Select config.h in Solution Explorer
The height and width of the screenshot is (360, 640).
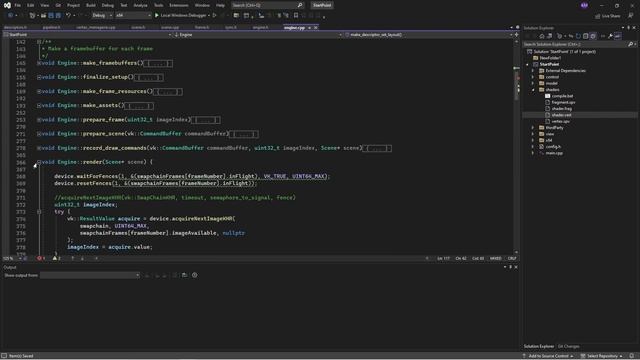[553, 147]
